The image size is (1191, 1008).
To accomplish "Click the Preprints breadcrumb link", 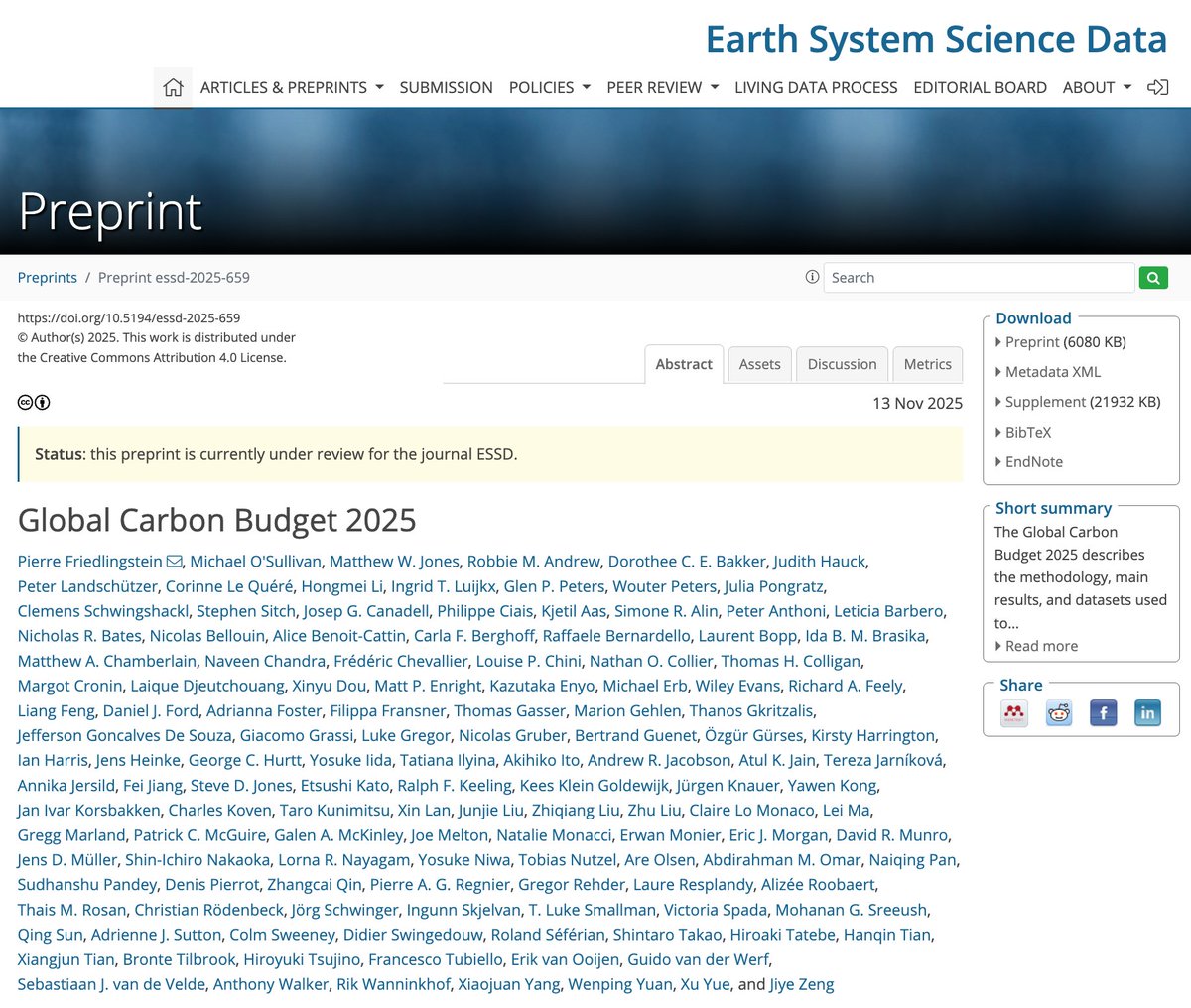I will coord(48,278).
